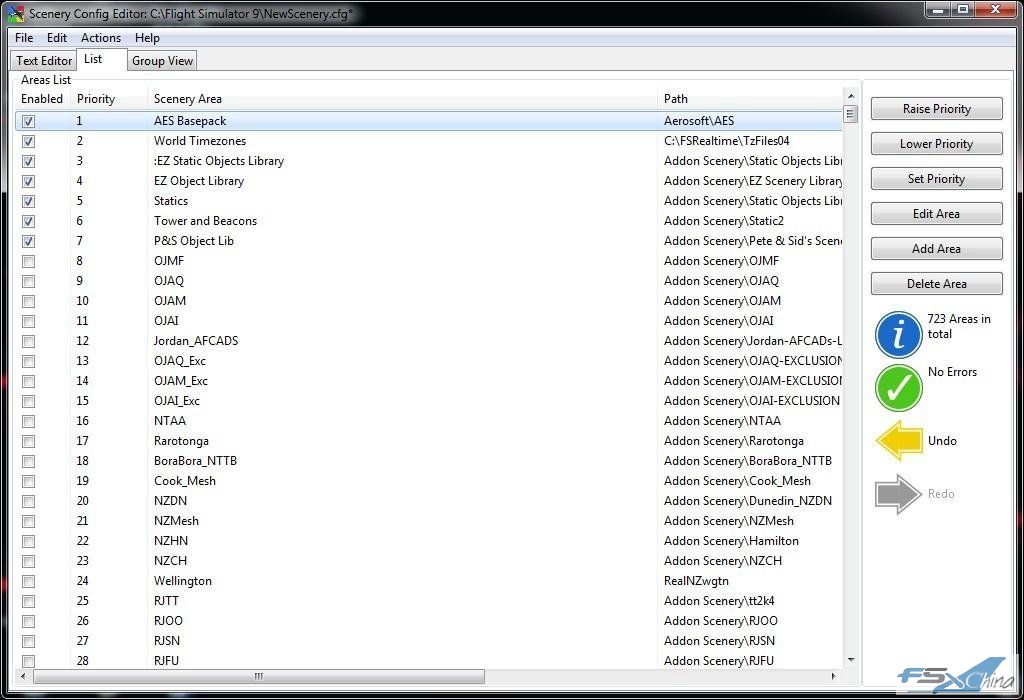The height and width of the screenshot is (700, 1024).
Task: Click the vertical scrollbar up arrow
Action: 850,96
